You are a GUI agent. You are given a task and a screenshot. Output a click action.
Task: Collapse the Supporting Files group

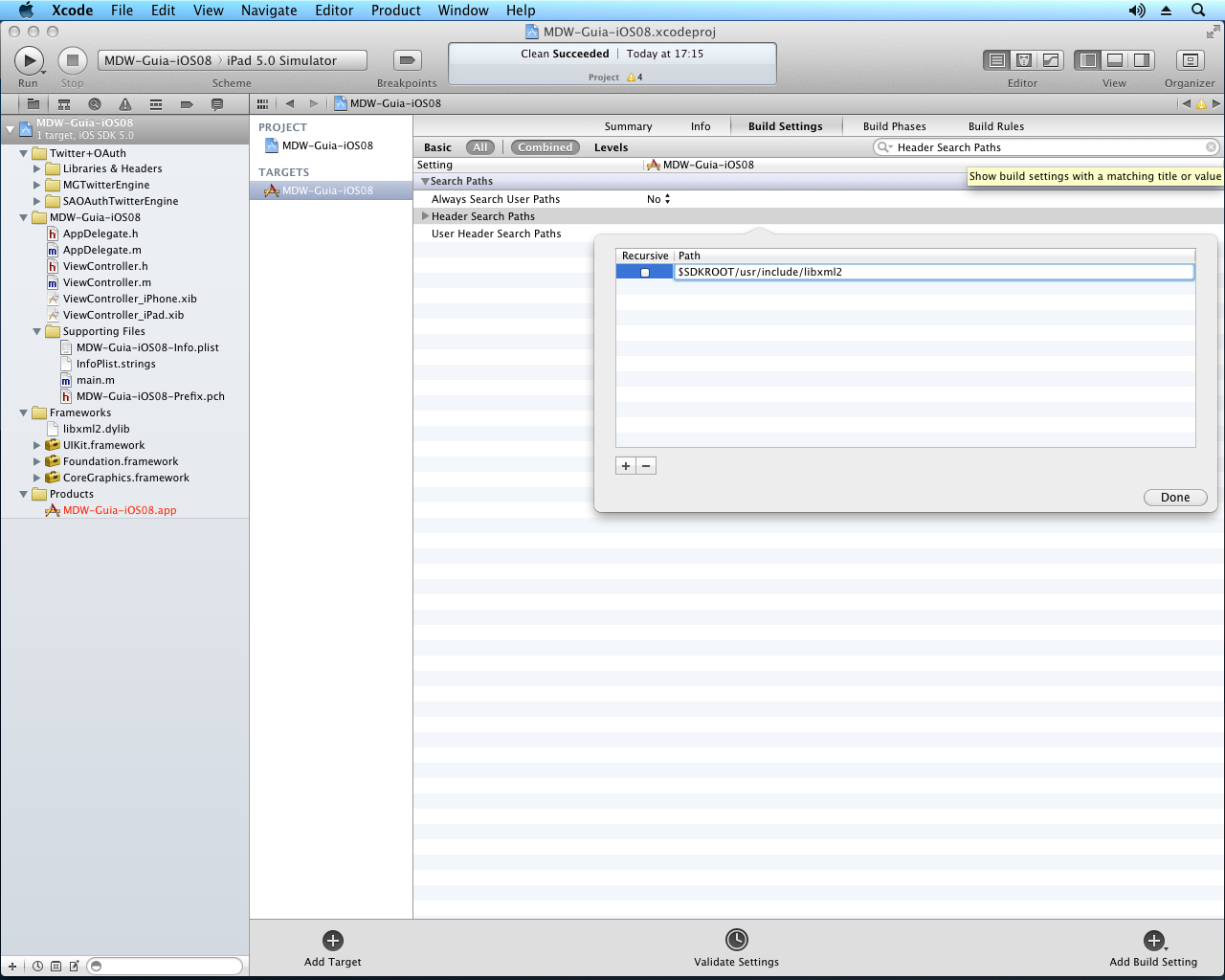[x=37, y=332]
